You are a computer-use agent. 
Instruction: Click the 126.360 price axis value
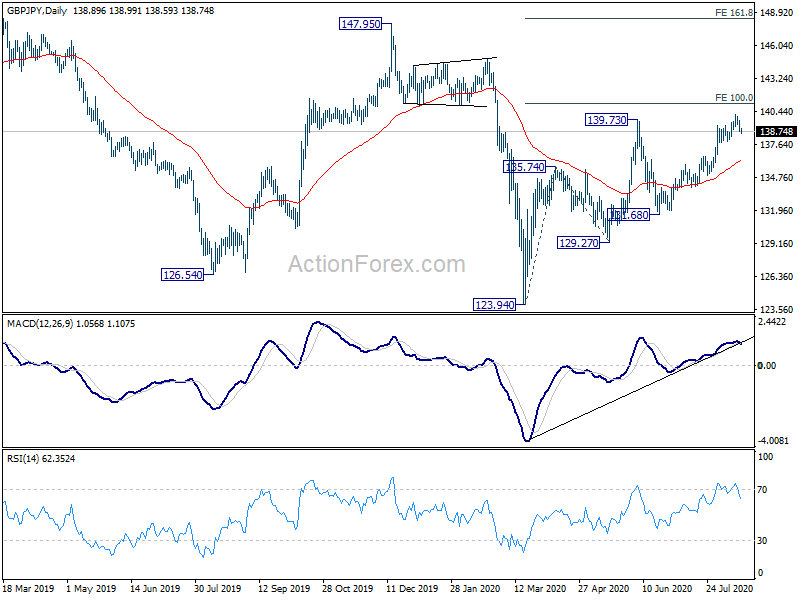pyautogui.click(x=776, y=277)
